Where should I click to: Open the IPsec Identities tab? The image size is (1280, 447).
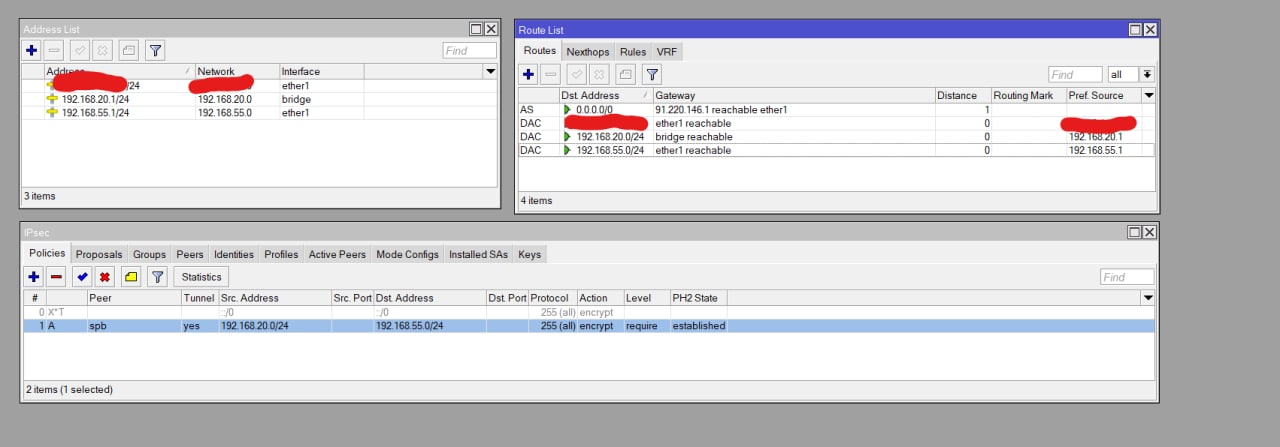[x=234, y=255]
